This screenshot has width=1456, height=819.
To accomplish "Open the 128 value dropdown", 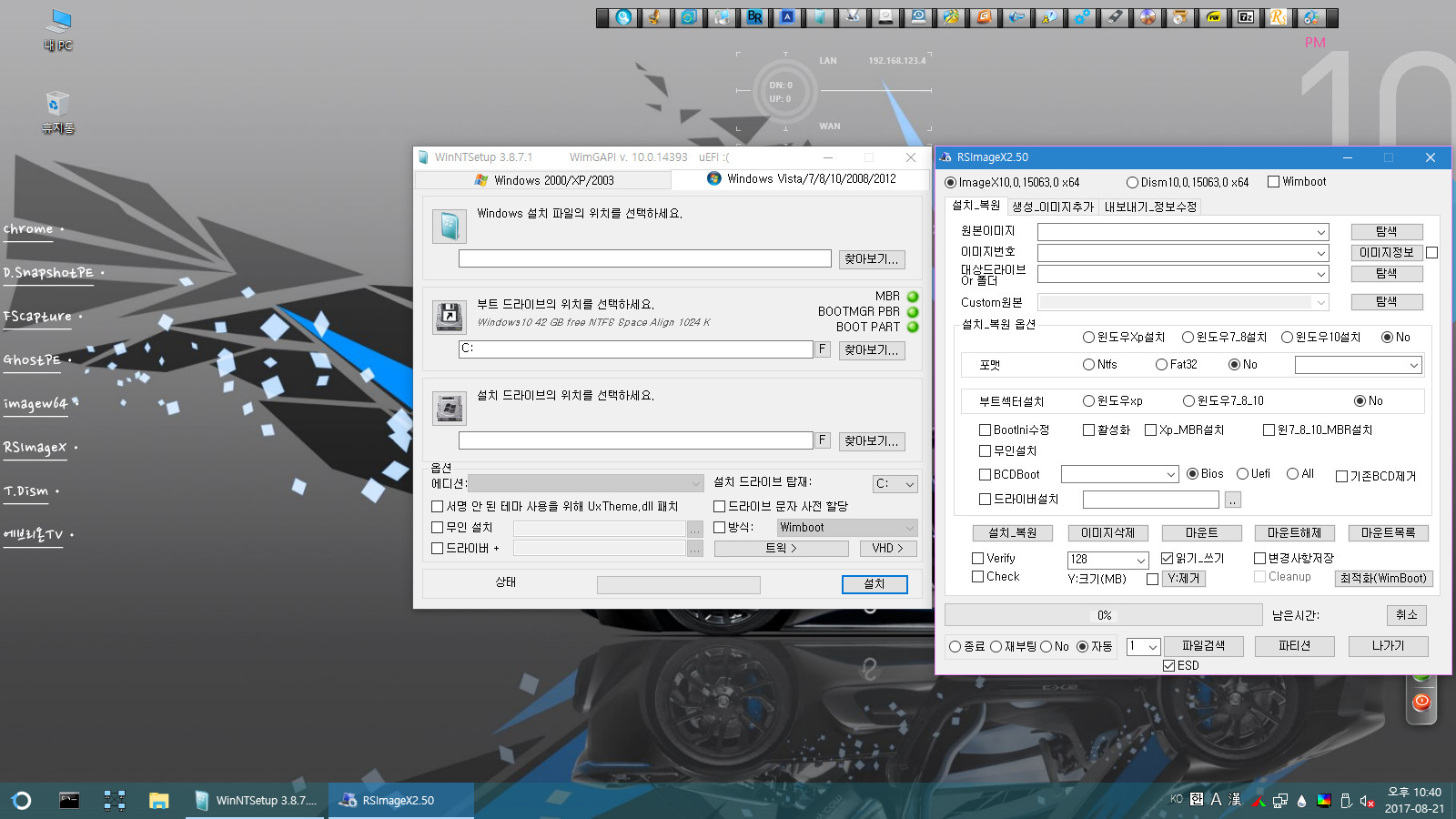I will tap(1107, 560).
